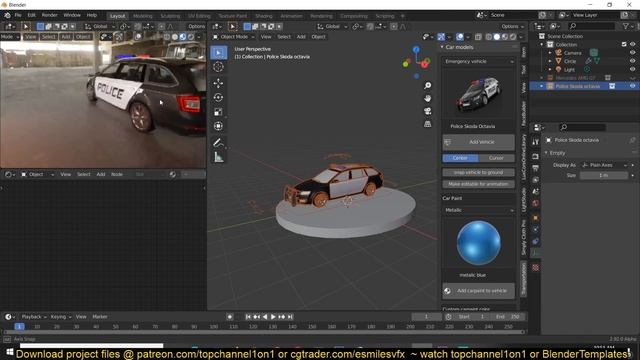Click the navigation gizmo Z axis
The image size is (640, 360).
[x=416, y=50]
